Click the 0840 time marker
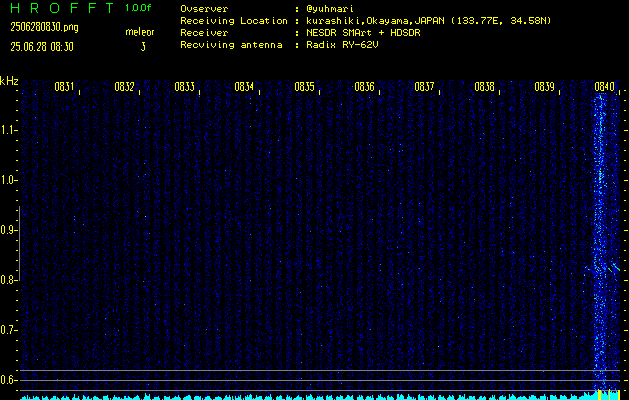The image size is (629, 400). [605, 87]
